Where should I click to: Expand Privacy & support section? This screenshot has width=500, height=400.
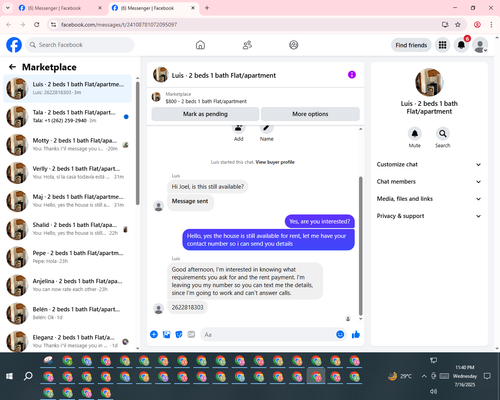point(429,216)
